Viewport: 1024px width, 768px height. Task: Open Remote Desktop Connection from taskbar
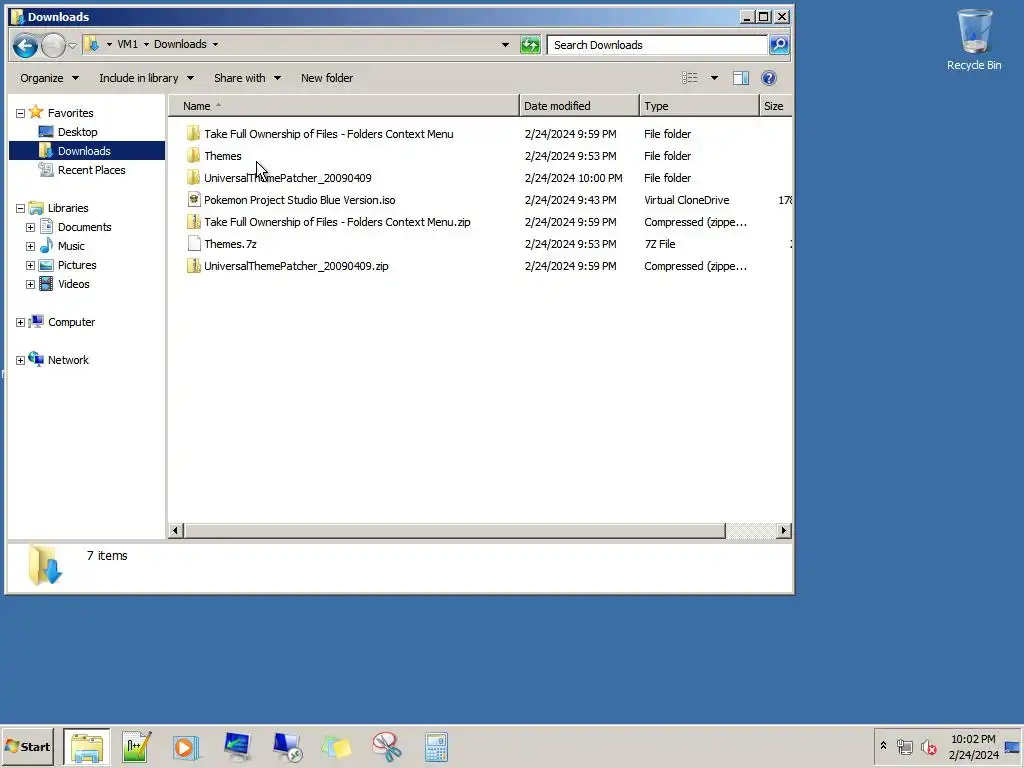click(287, 747)
